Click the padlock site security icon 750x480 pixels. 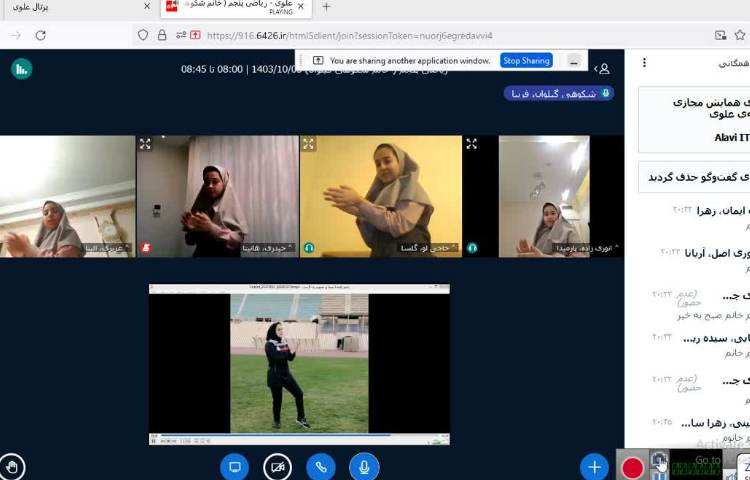(x=162, y=35)
